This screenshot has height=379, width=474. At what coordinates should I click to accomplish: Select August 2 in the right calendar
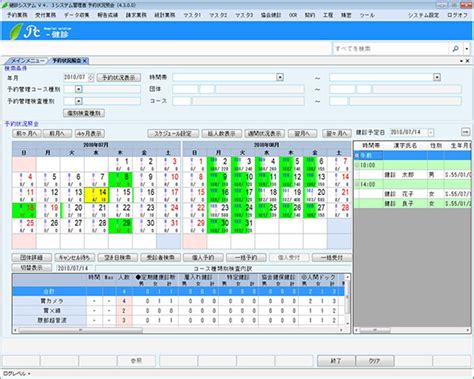click(x=219, y=165)
